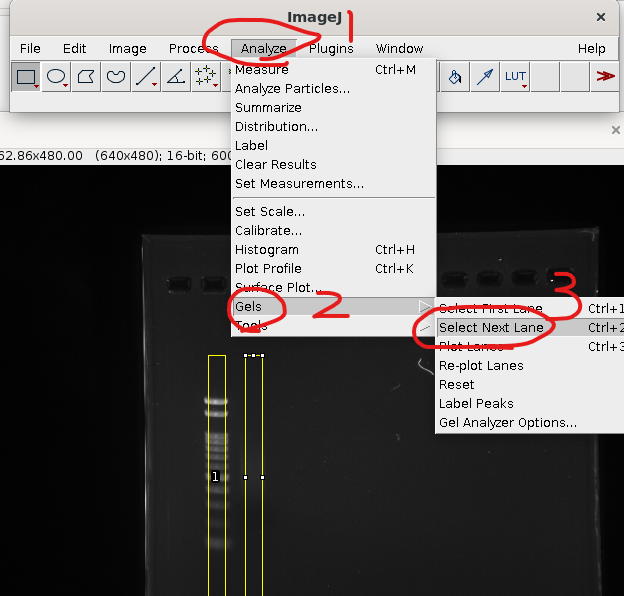The image size is (624, 596).
Task: Select the Straight Line tool
Action: 146,76
